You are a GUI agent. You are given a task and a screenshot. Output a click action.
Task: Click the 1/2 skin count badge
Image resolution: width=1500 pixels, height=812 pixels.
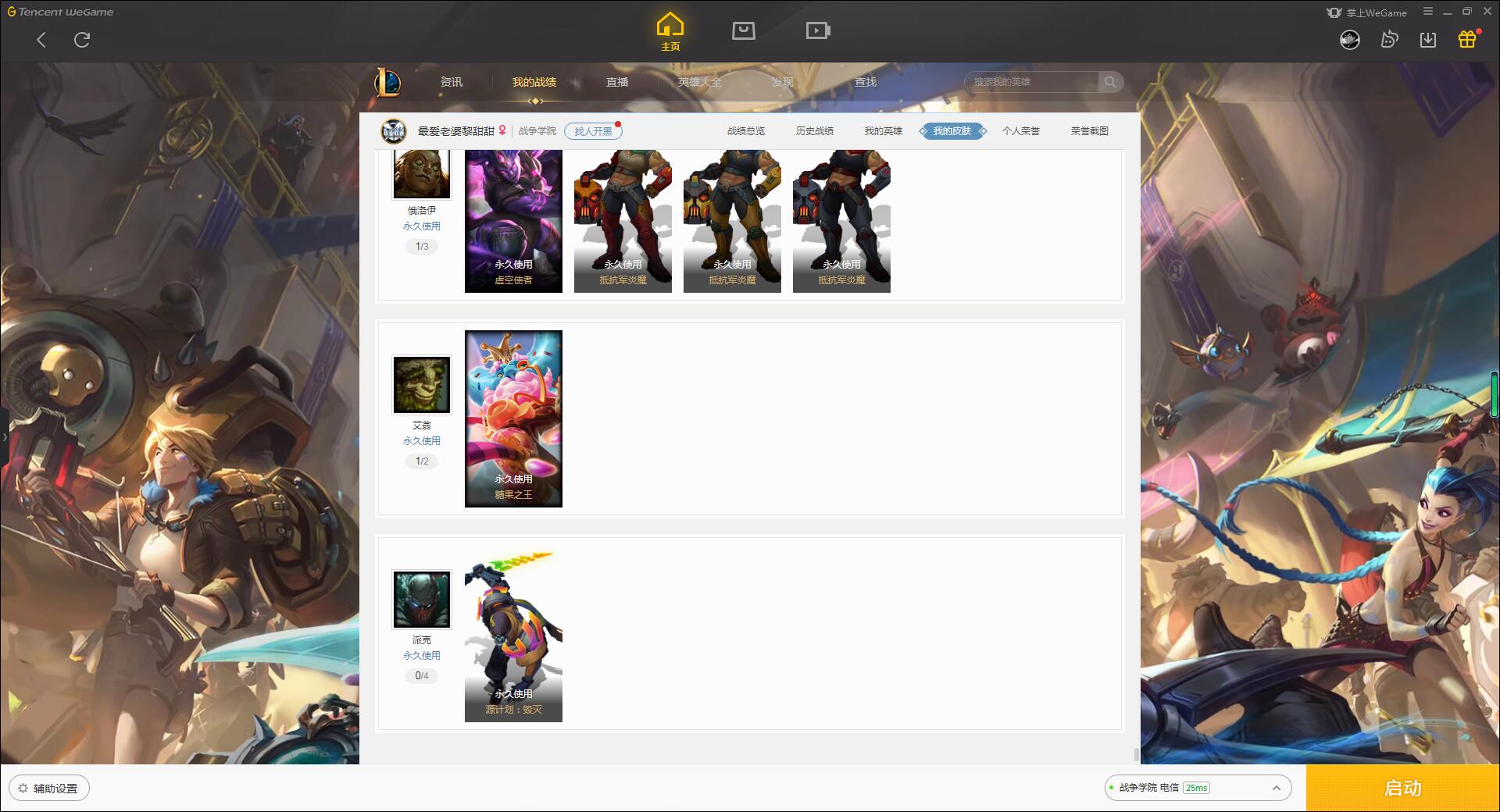pyautogui.click(x=422, y=461)
